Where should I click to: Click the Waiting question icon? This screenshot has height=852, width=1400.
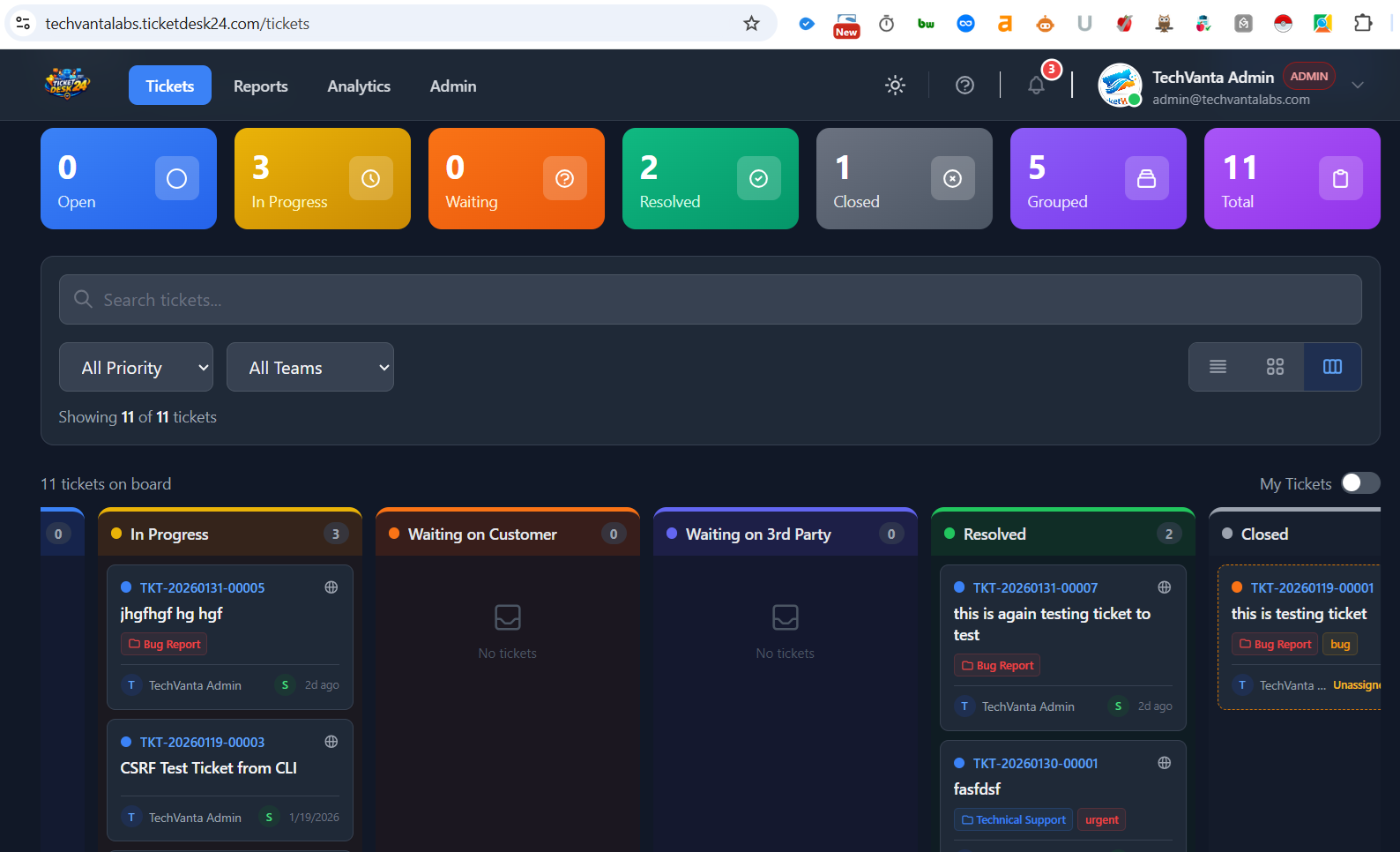pos(565,178)
